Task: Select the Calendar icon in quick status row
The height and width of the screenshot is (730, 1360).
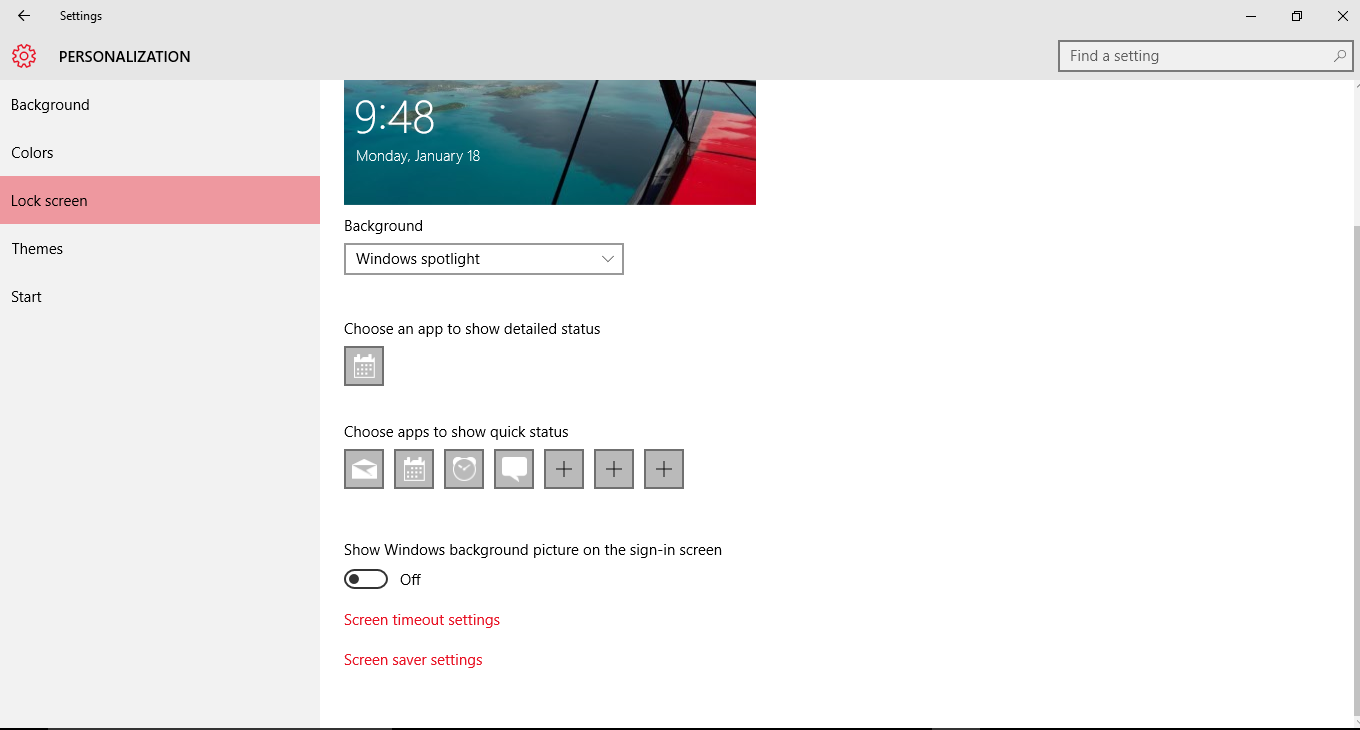Action: 414,469
